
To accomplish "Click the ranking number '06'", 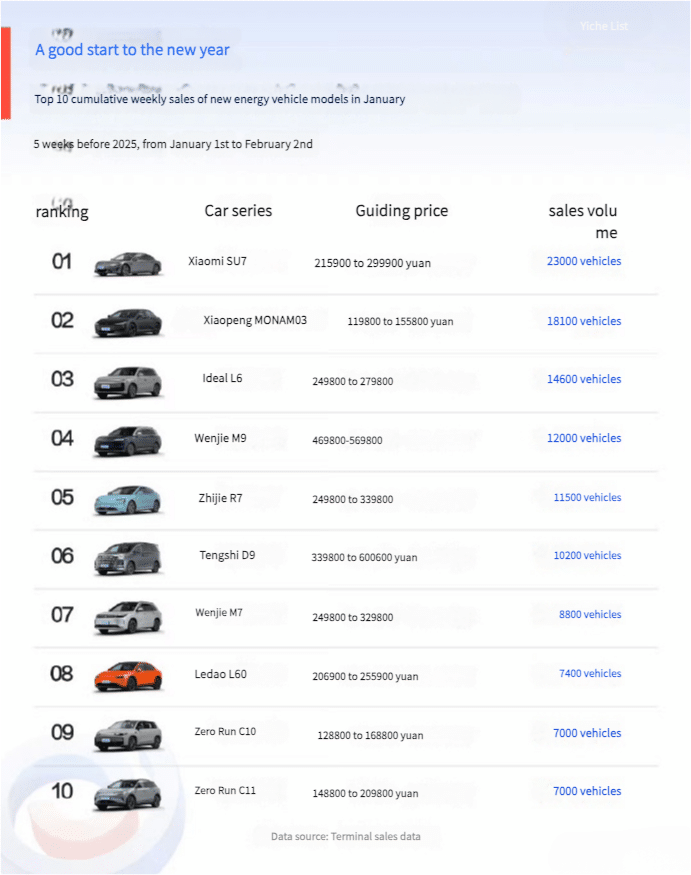I will [62, 556].
